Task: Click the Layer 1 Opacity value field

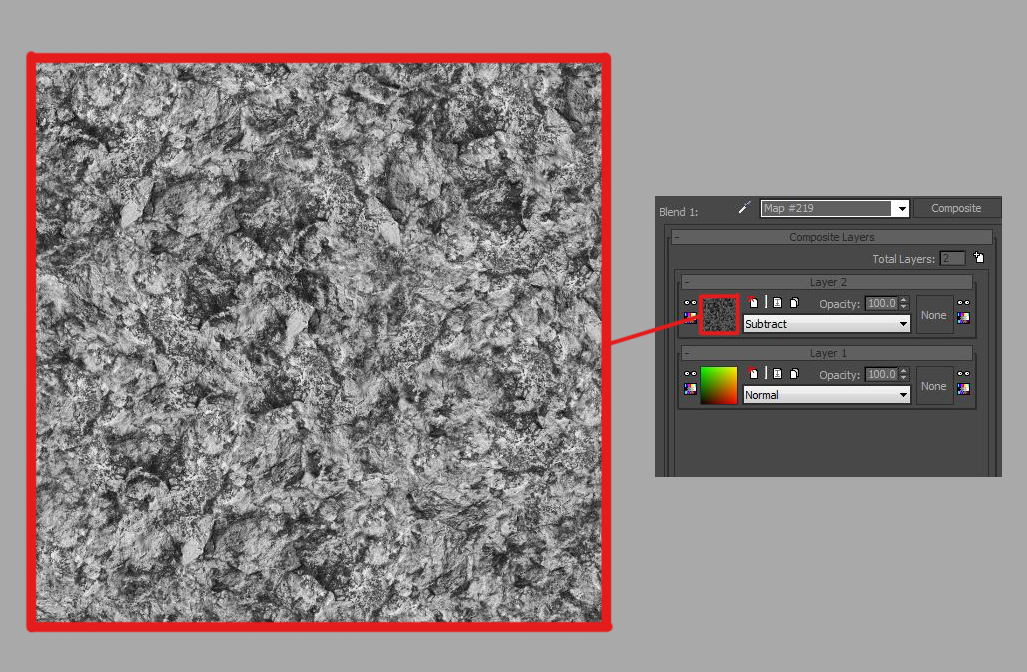Action: click(x=882, y=374)
